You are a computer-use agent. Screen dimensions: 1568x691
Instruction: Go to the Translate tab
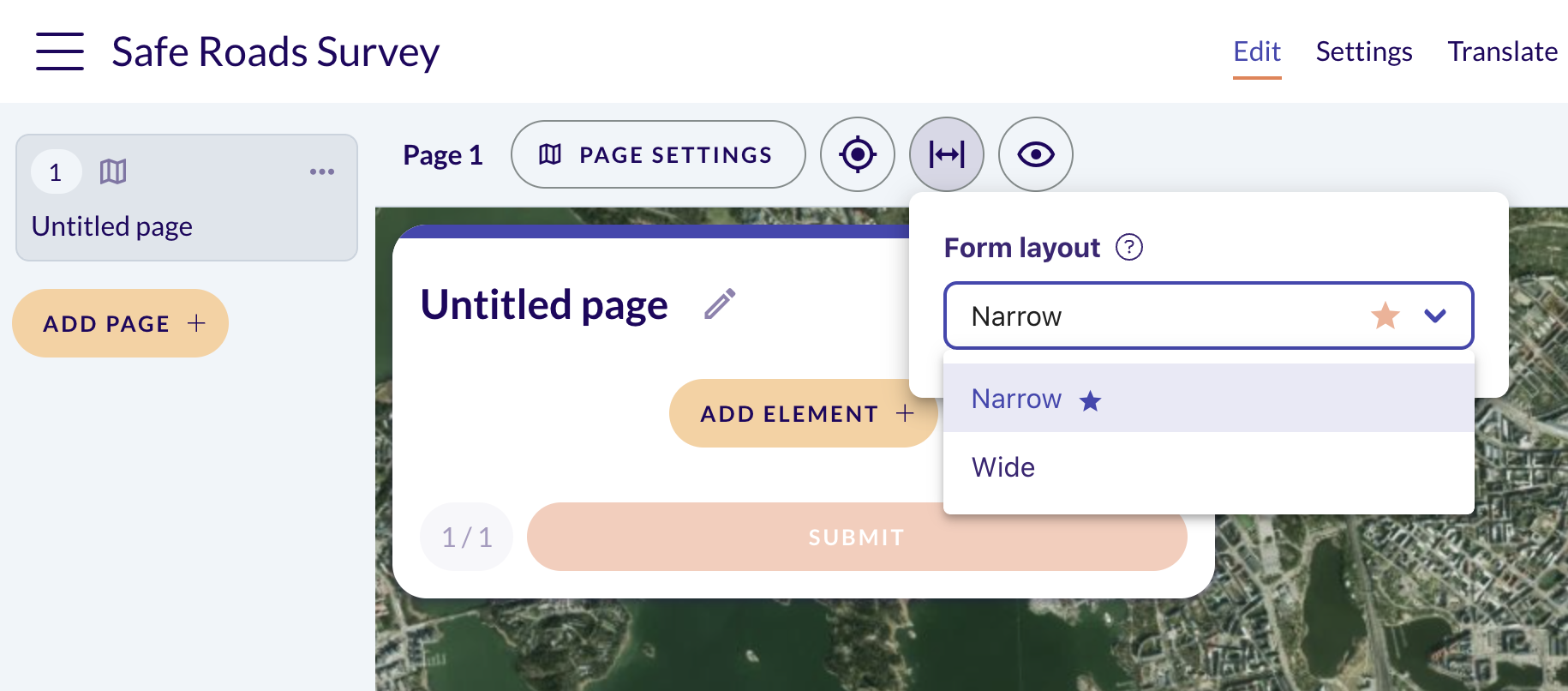coord(1503,52)
